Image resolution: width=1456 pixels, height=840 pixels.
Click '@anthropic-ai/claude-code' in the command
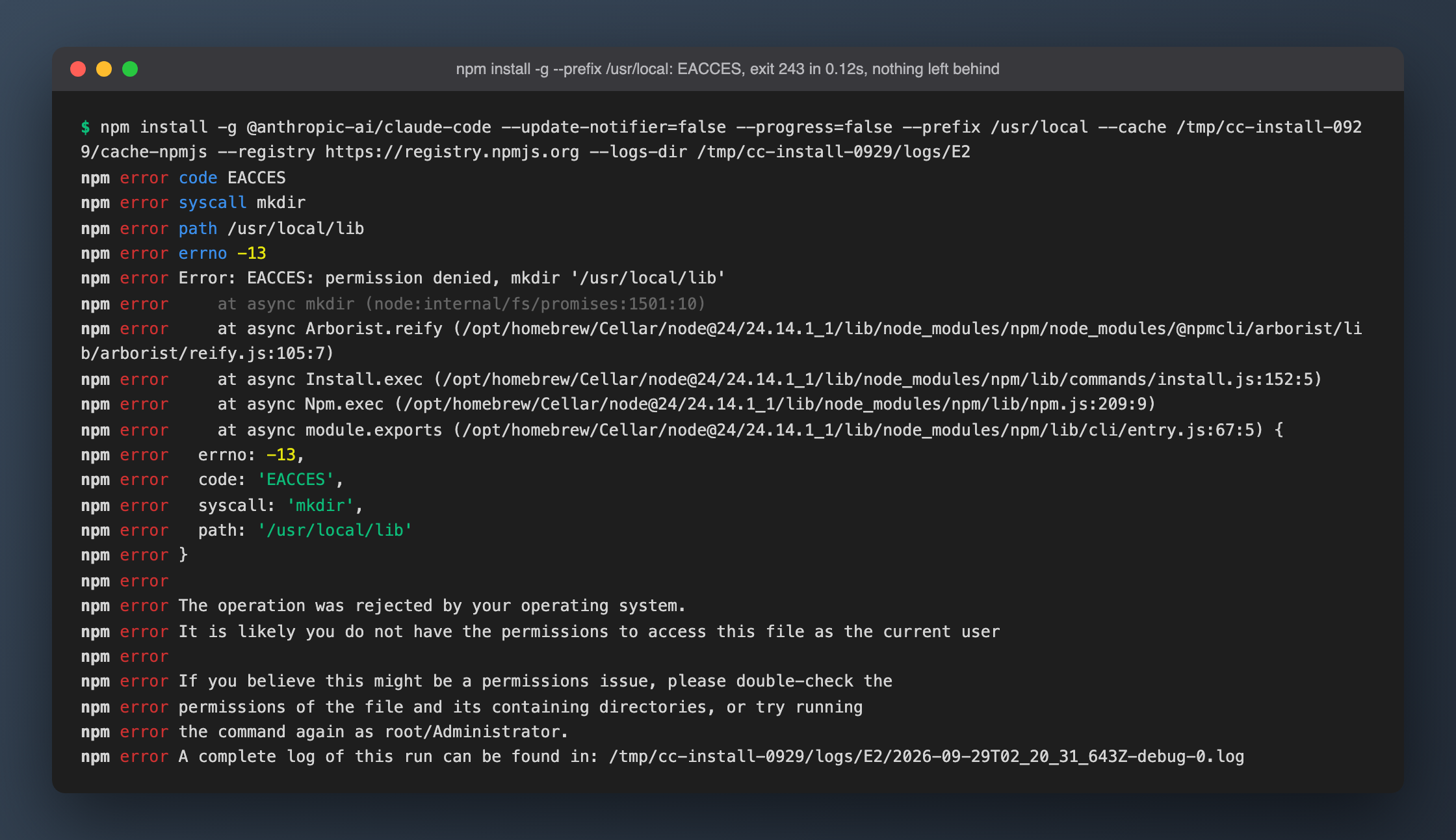369,127
